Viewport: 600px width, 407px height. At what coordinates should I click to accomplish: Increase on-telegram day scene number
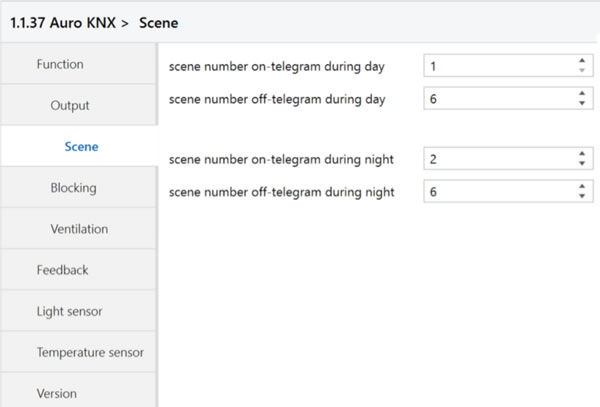coord(582,61)
